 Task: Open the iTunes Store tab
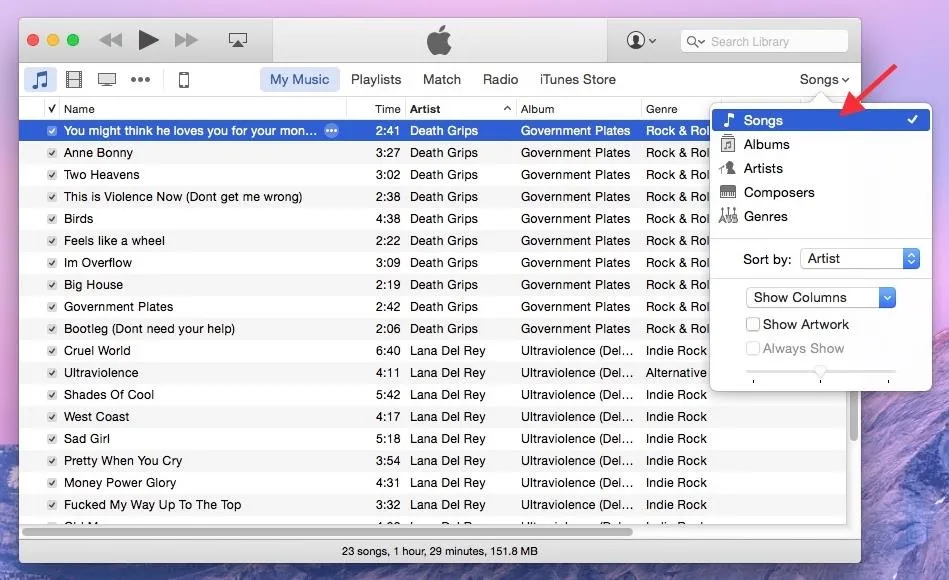[x=577, y=79]
